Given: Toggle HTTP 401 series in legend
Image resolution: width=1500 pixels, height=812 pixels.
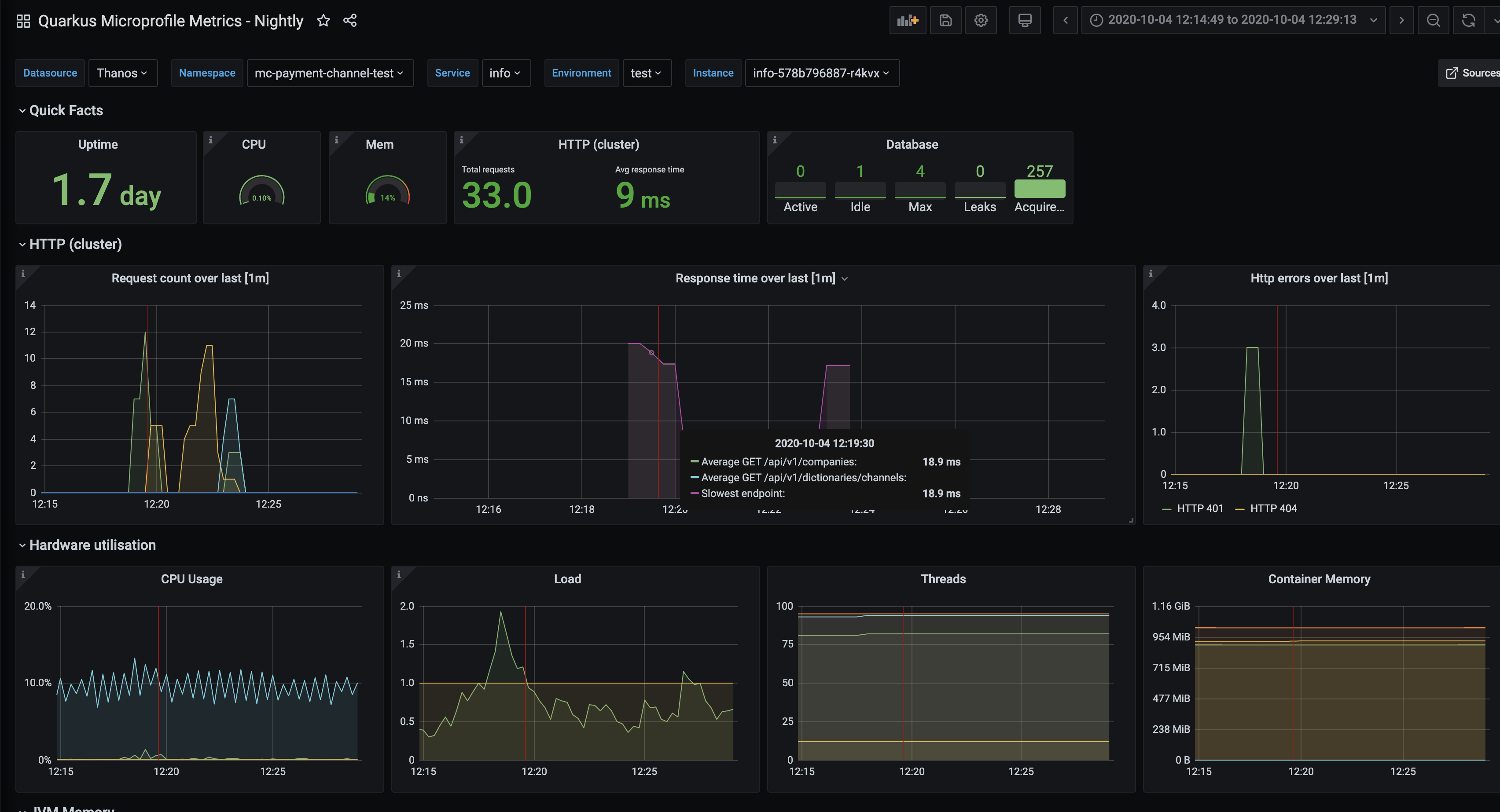Looking at the screenshot, I should 1199,508.
